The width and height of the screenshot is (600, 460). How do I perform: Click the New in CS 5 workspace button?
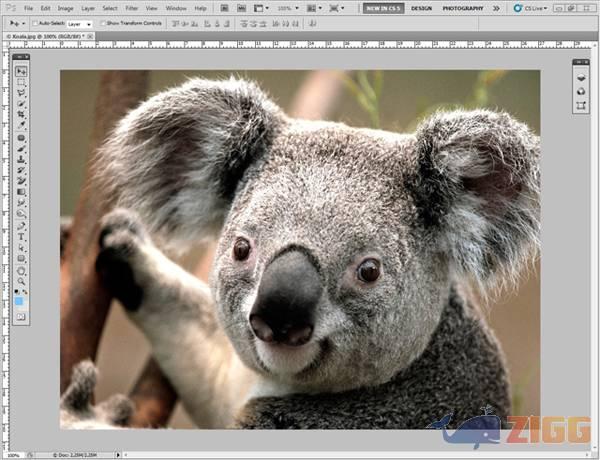(x=383, y=8)
